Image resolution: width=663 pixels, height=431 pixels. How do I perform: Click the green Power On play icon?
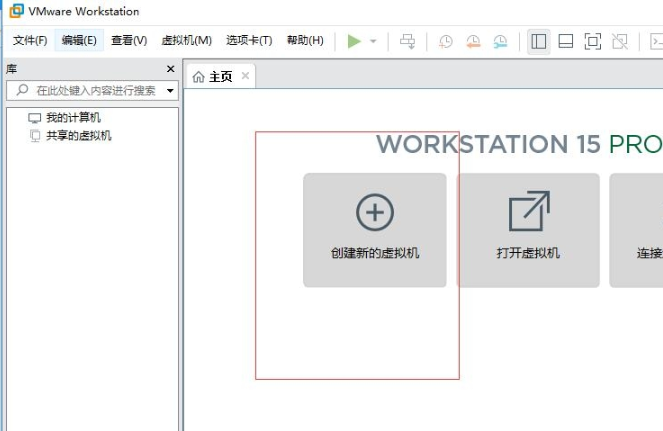point(354,41)
